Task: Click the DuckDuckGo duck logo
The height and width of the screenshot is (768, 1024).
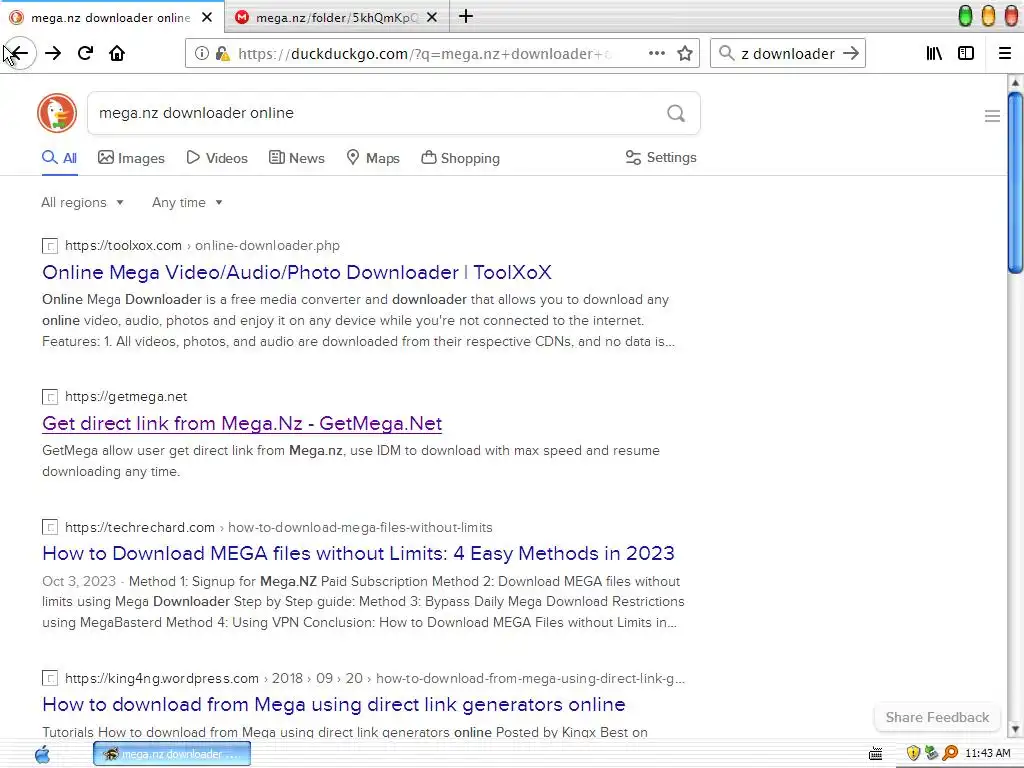Action: pyautogui.click(x=57, y=113)
